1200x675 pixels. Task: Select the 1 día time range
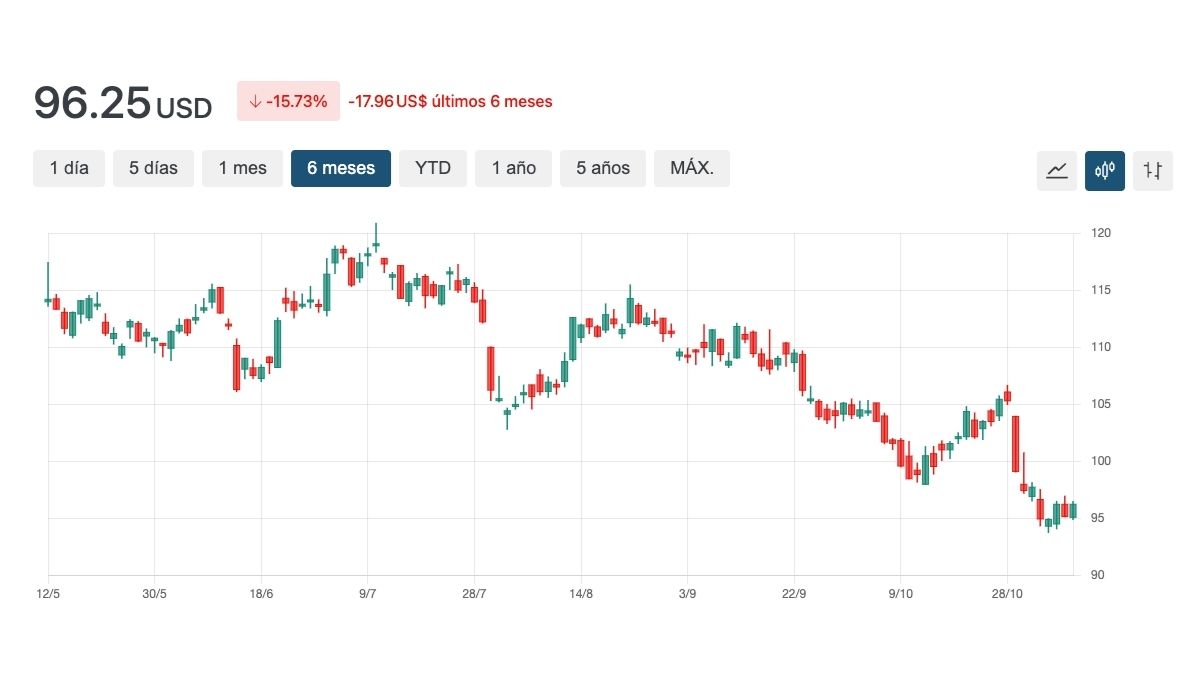pyautogui.click(x=69, y=168)
